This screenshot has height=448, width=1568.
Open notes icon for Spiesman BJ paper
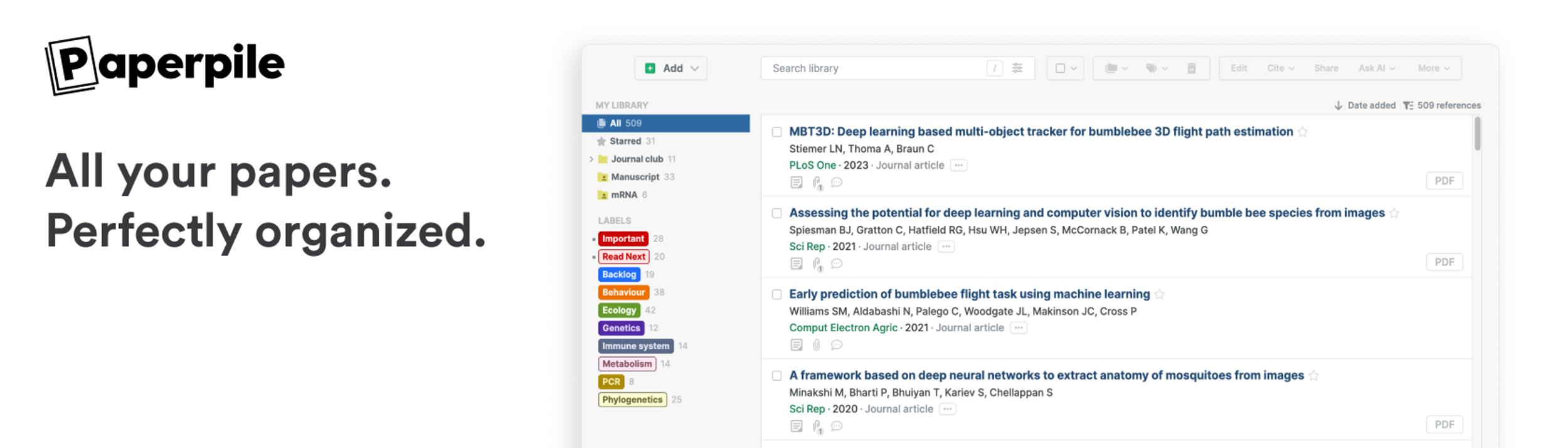(x=796, y=264)
